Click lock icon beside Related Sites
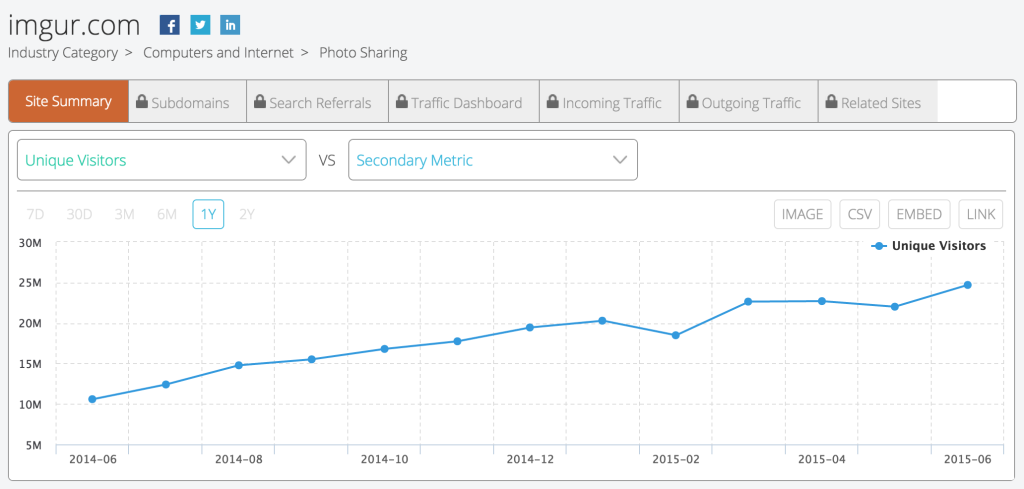Image resolution: width=1024 pixels, height=489 pixels. [x=831, y=102]
